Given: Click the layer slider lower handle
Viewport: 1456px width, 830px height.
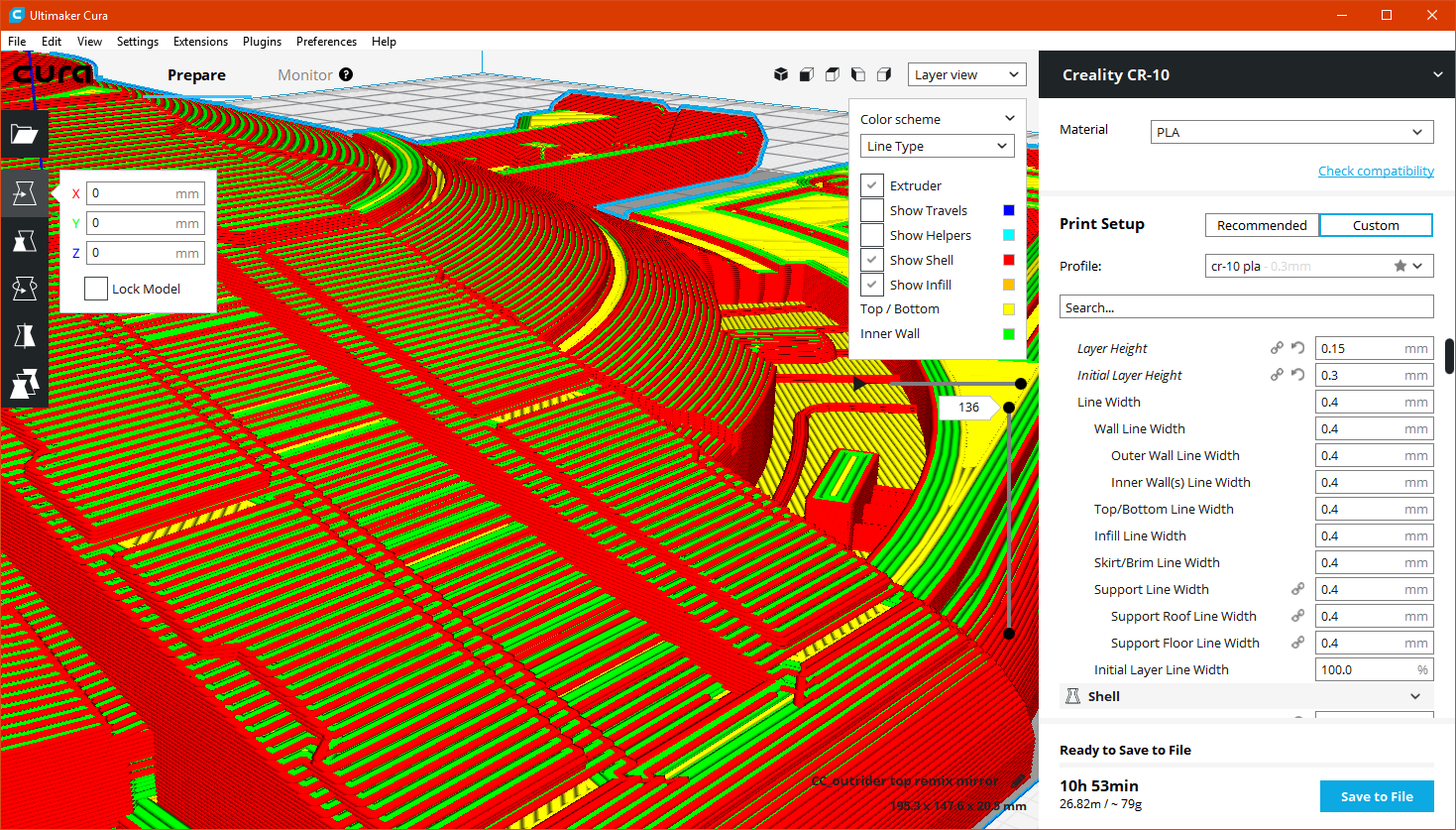Looking at the screenshot, I should 1009,633.
